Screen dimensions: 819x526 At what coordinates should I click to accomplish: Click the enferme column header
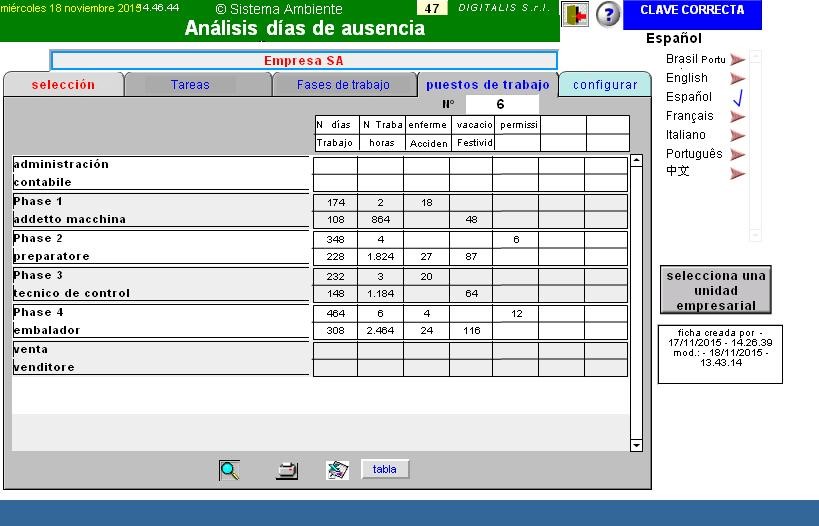coord(428,125)
